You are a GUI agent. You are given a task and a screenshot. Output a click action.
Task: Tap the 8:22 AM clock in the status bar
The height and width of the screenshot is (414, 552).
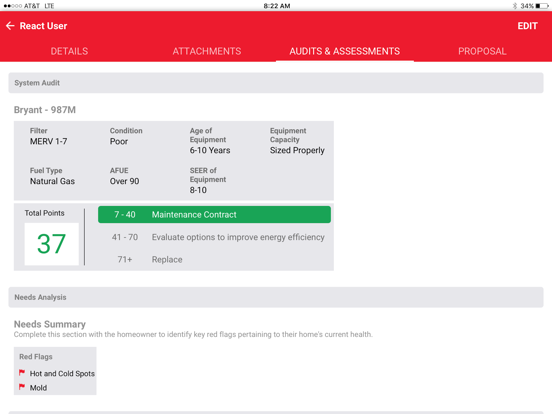(277, 6)
